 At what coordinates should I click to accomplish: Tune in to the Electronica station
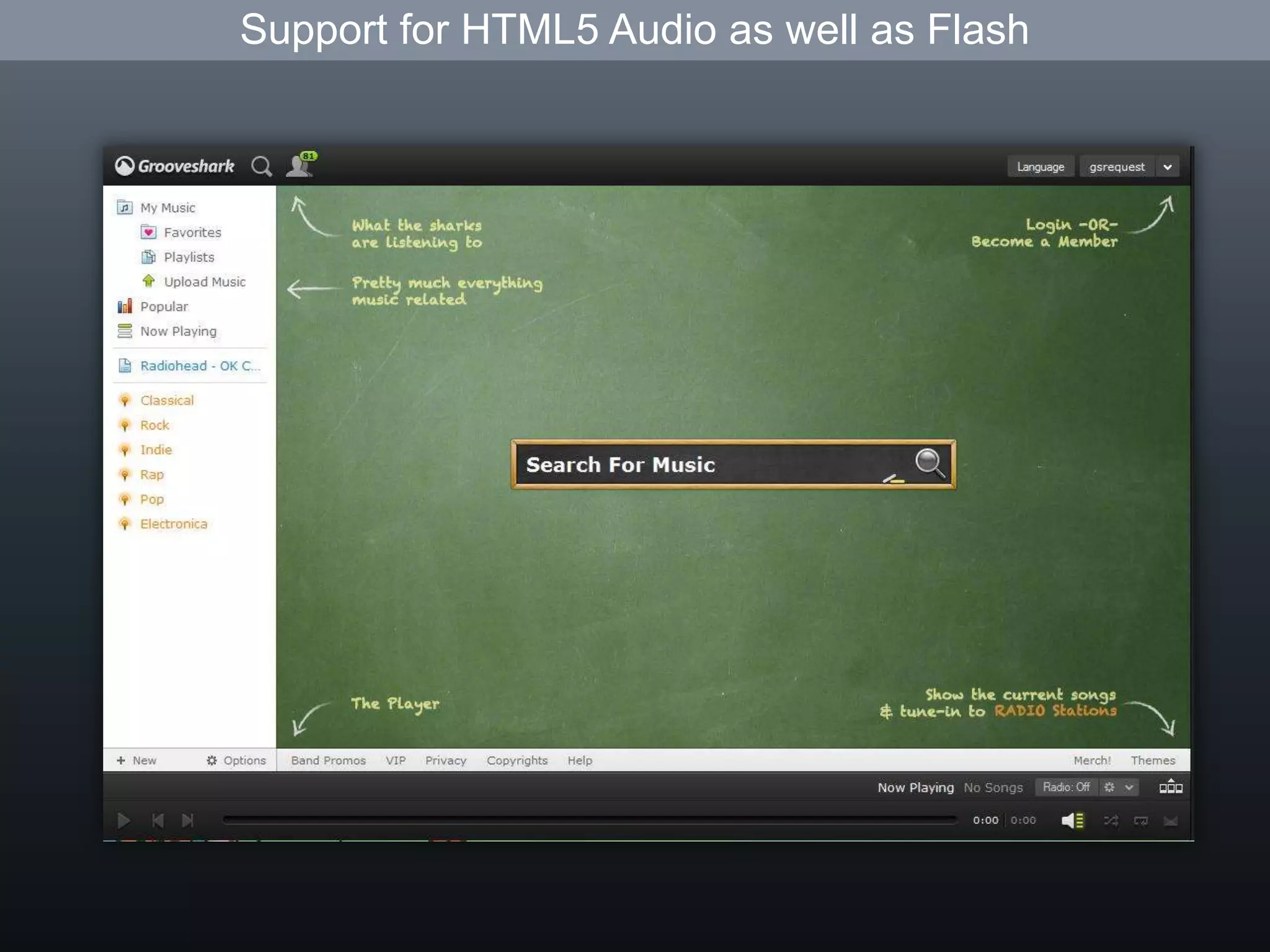coord(174,524)
